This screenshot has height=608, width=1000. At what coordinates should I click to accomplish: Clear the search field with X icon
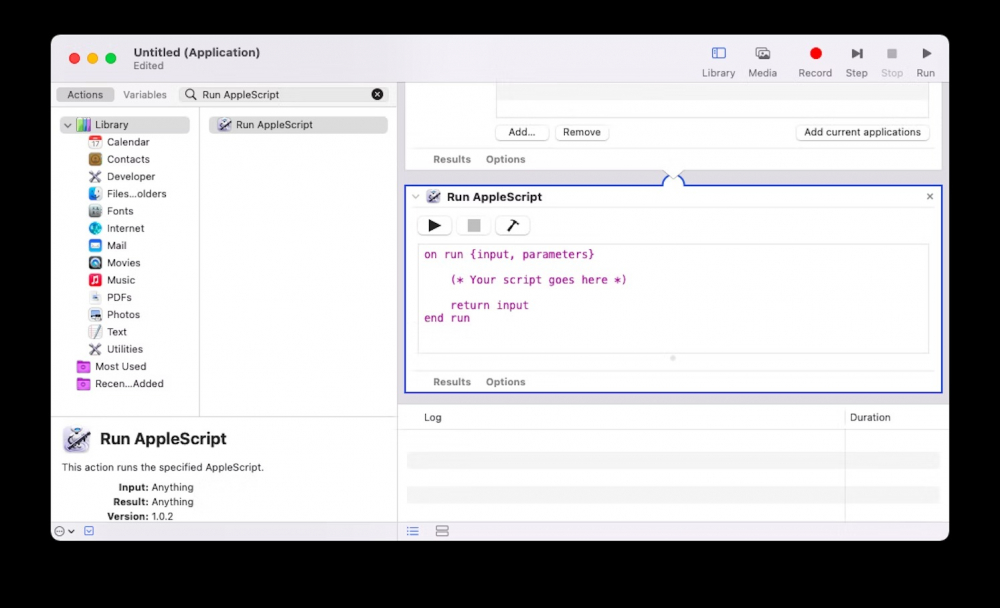[x=377, y=94]
